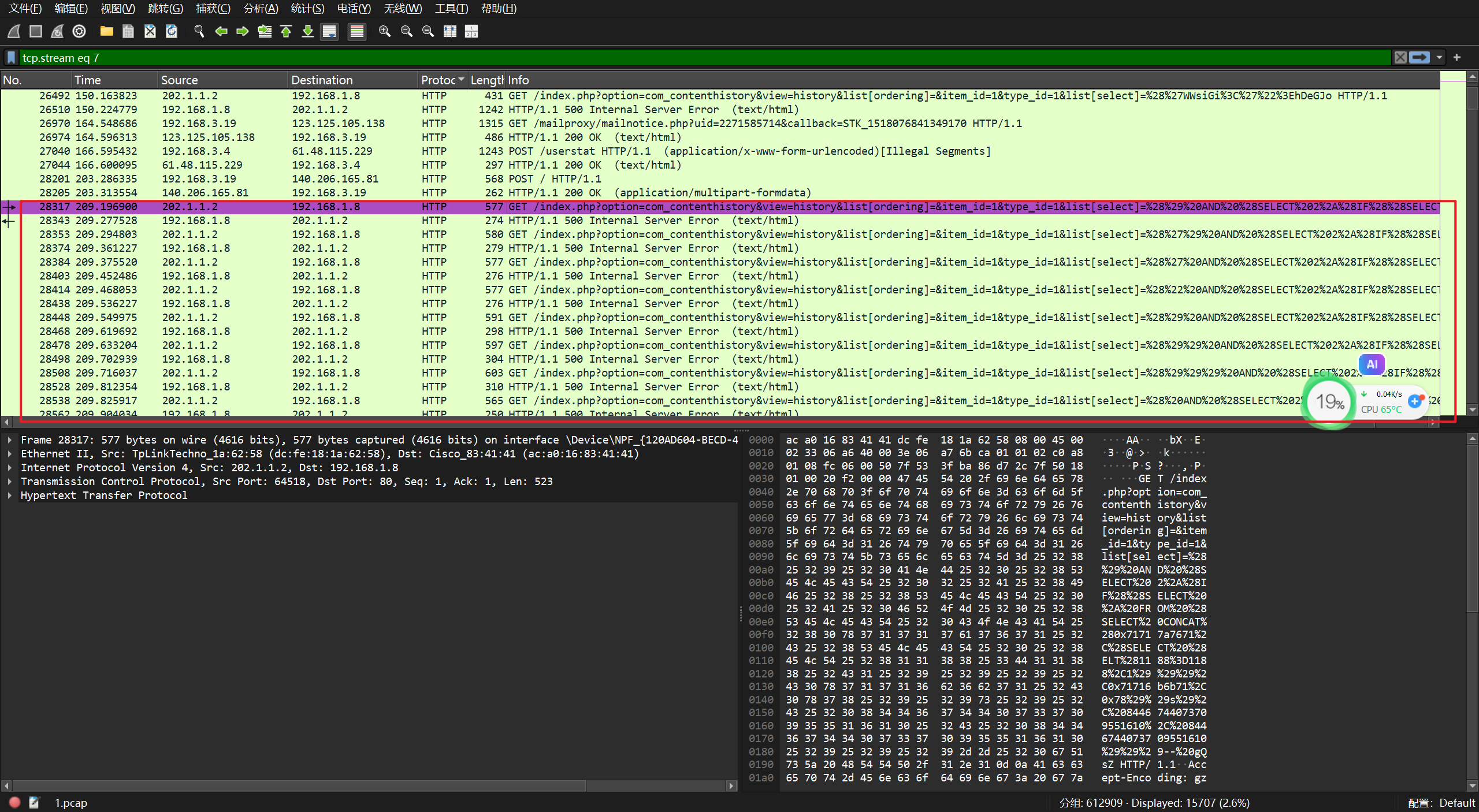Click the find packet magnifier icon

tap(199, 31)
